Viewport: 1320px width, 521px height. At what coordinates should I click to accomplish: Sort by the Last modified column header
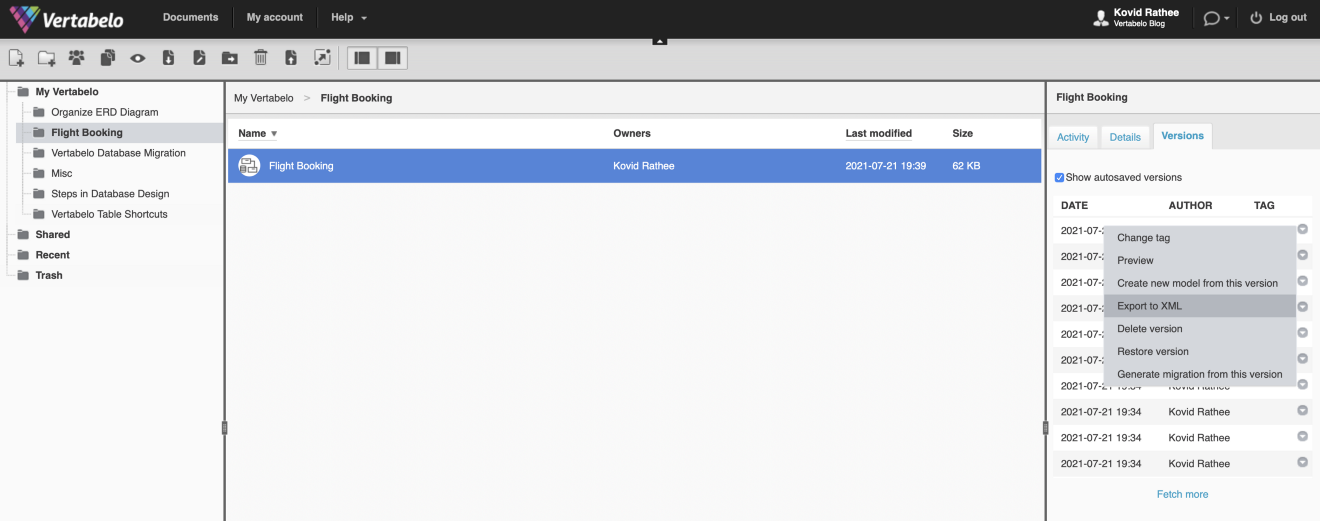click(x=878, y=133)
